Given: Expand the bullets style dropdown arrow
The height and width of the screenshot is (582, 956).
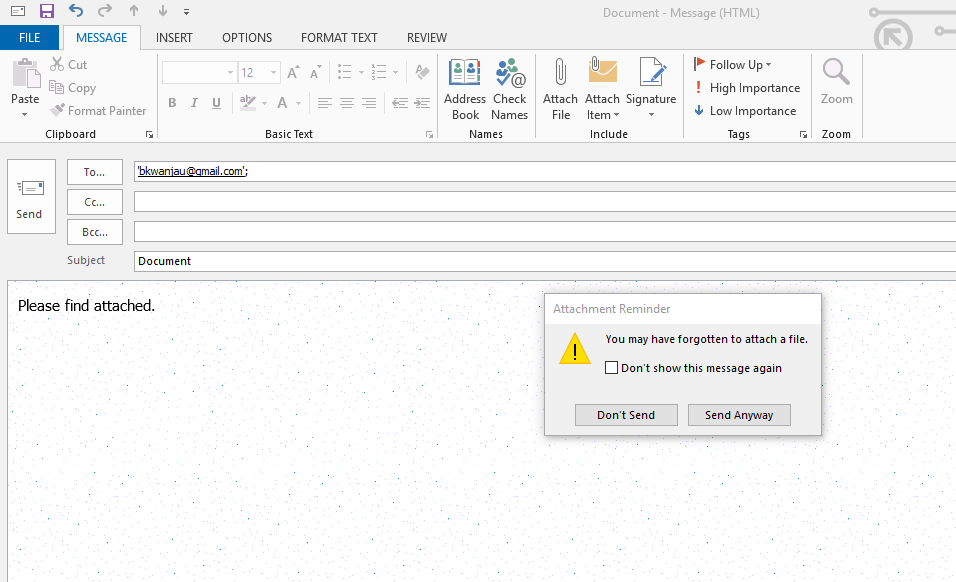Looking at the screenshot, I should pos(361,73).
